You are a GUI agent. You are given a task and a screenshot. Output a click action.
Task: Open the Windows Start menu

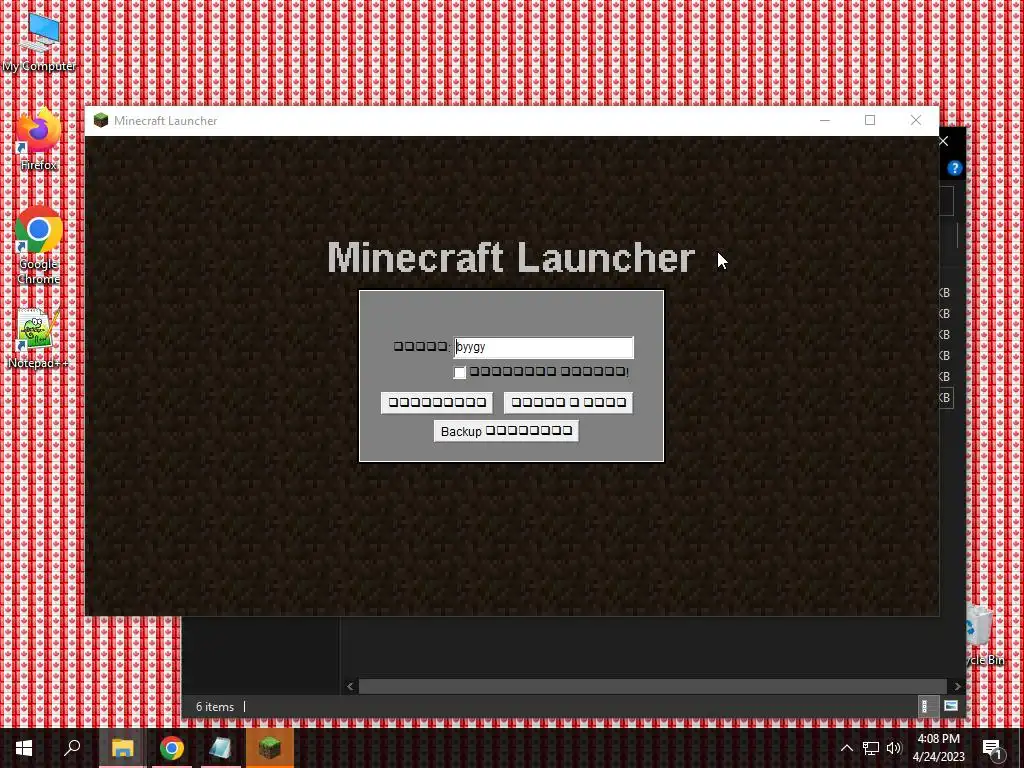tap(24, 748)
